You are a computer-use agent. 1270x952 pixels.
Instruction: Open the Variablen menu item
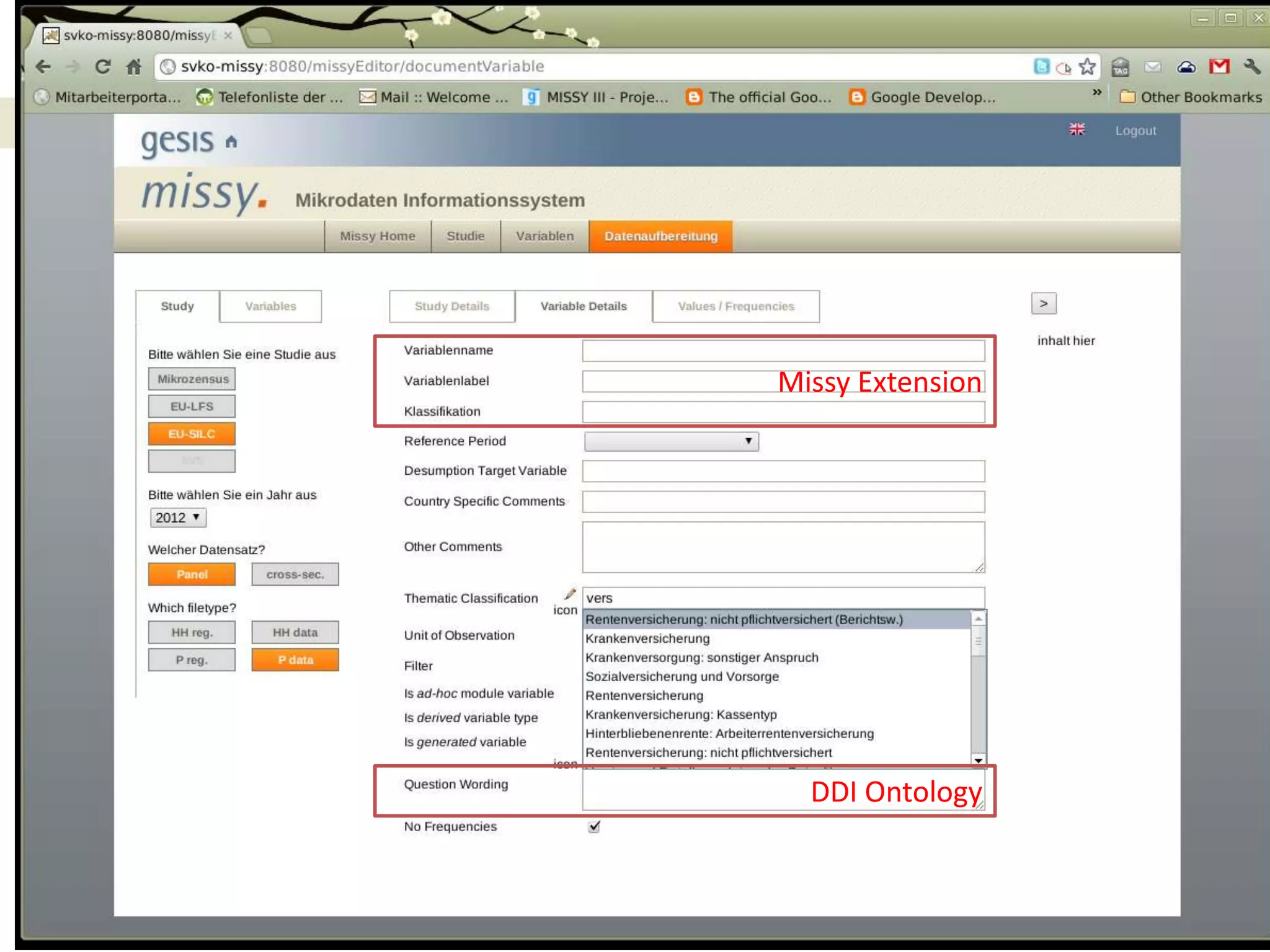pyautogui.click(x=545, y=236)
